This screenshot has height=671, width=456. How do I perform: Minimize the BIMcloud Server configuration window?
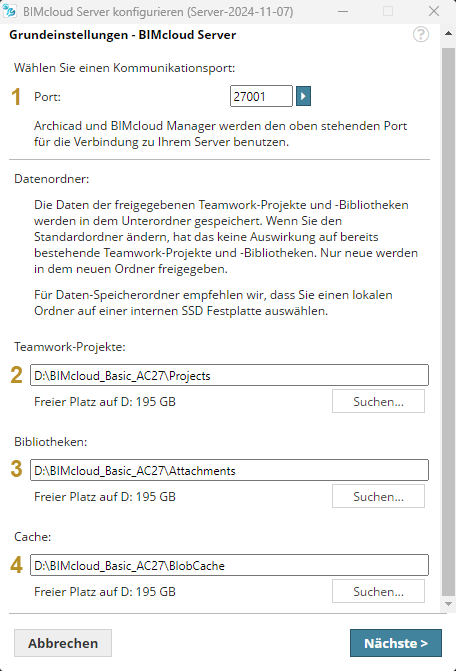coord(343,11)
